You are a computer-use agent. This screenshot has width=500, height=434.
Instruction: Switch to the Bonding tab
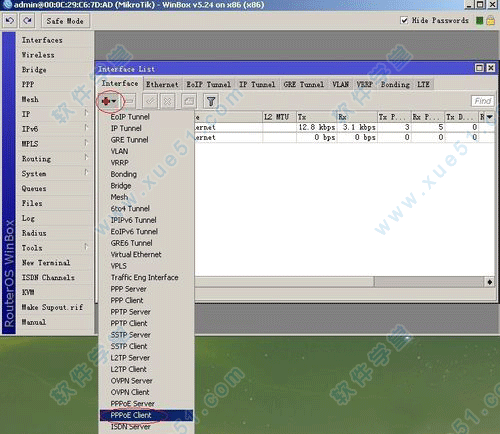point(395,84)
